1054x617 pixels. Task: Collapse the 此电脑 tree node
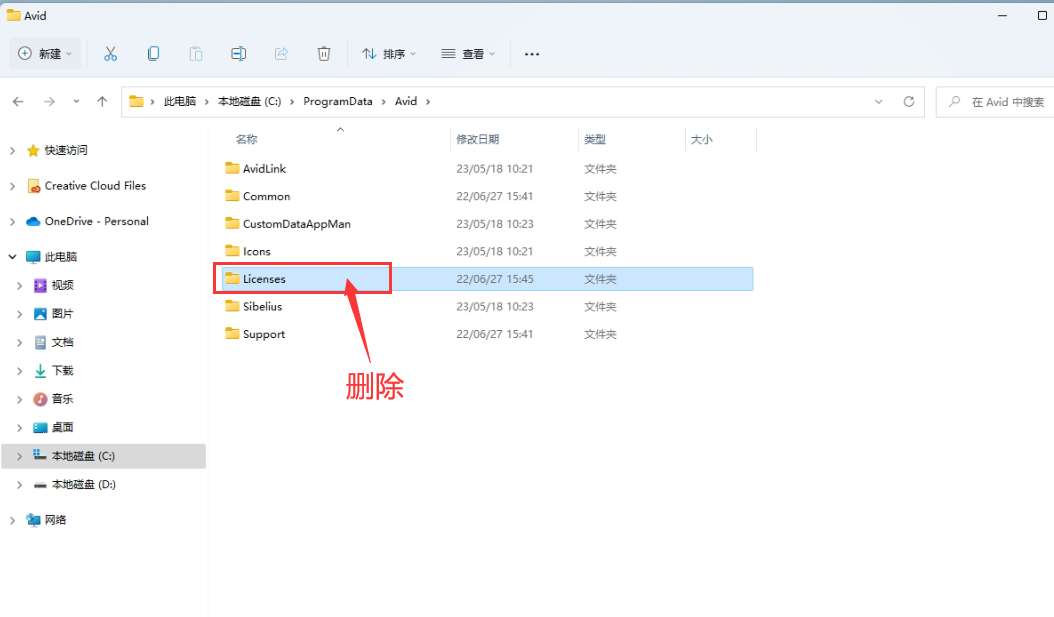(x=12, y=257)
